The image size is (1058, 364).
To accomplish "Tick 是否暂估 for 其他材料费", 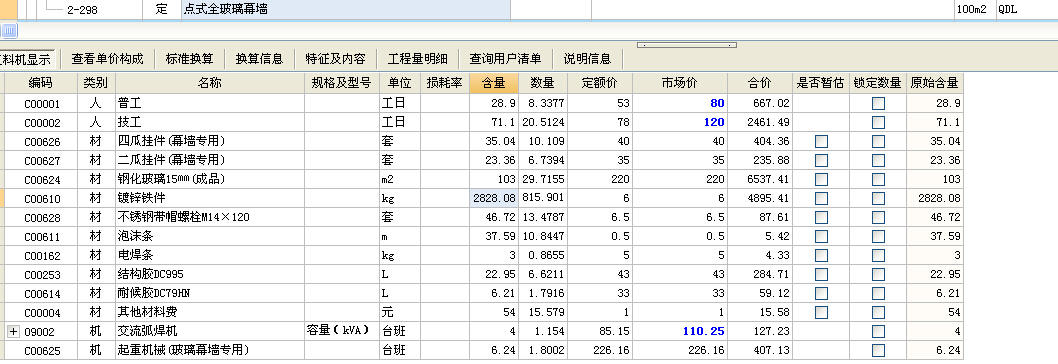I will tap(821, 312).
